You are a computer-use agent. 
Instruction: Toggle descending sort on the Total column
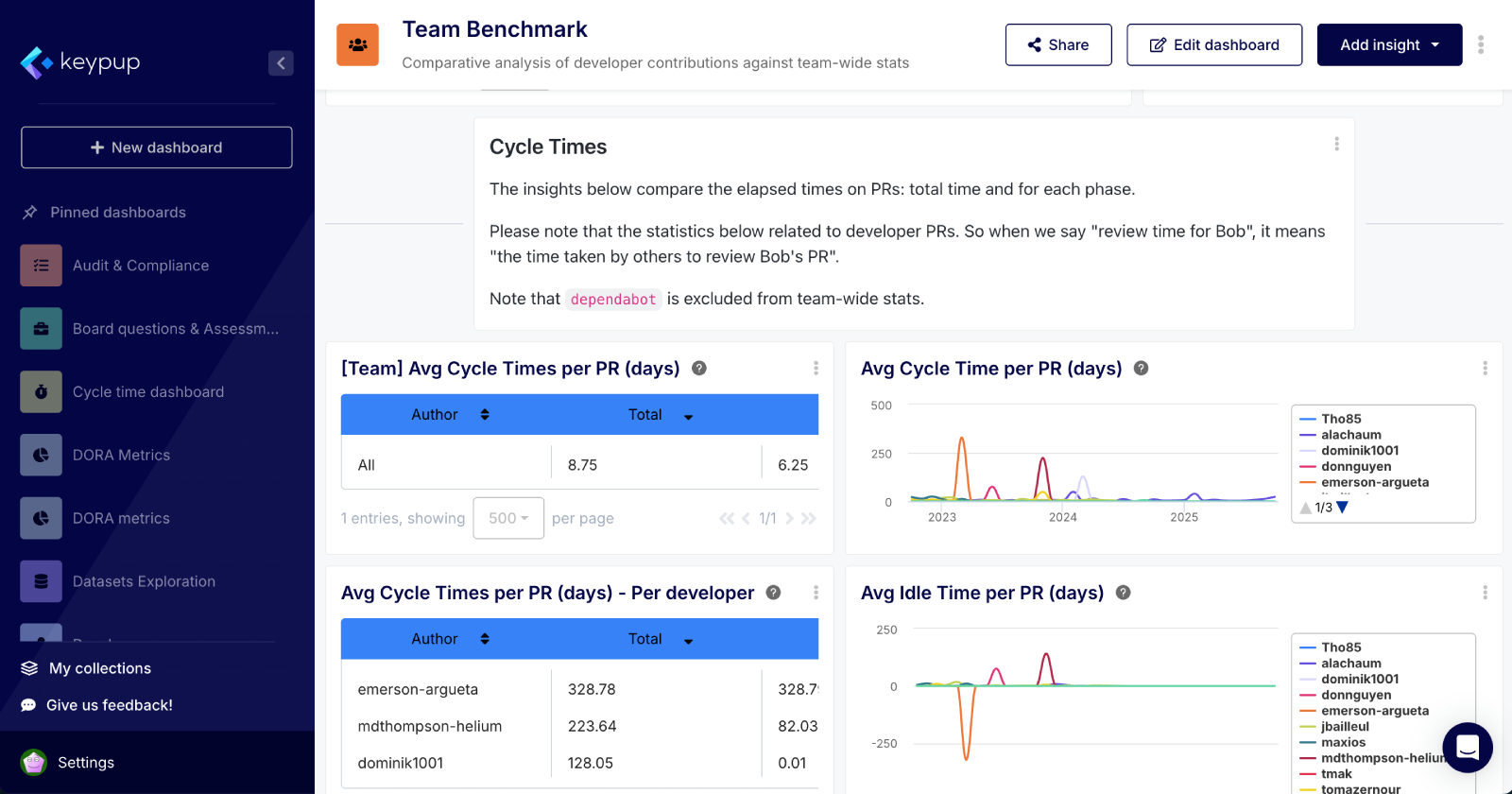point(689,415)
